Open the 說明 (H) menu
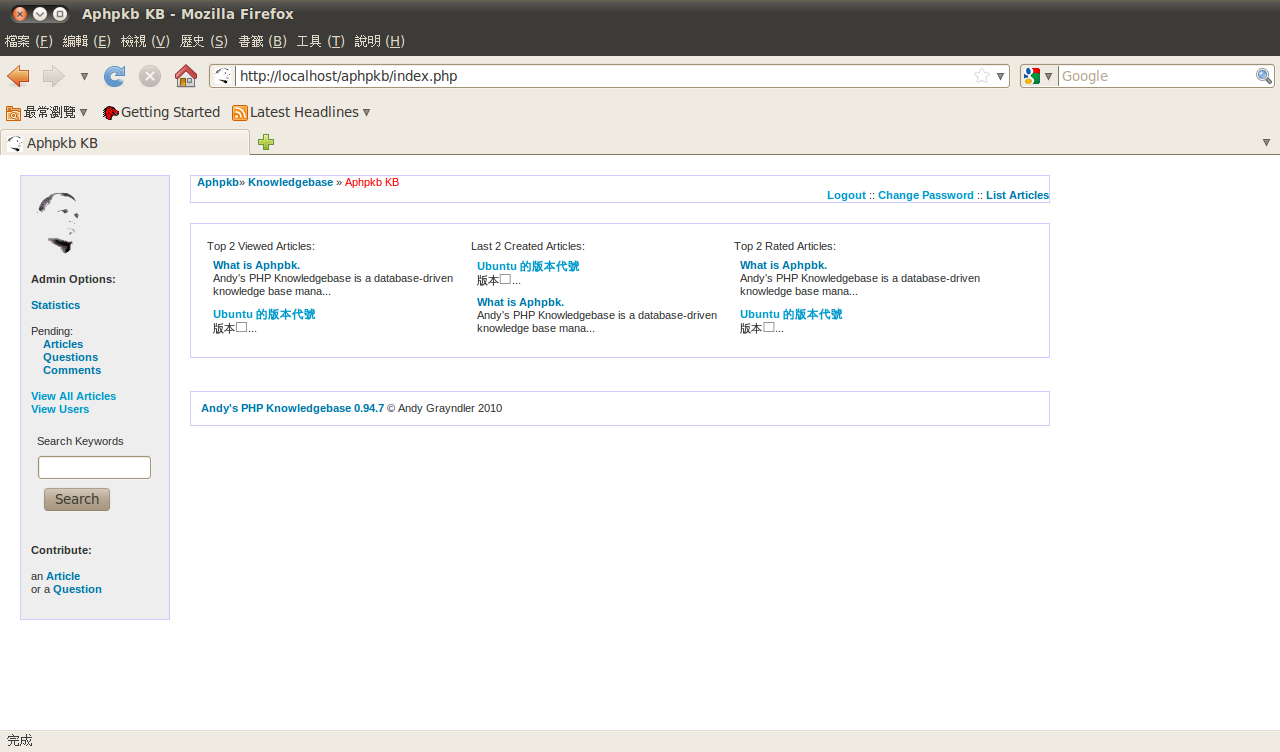Screen dimensions: 1280x752 [379, 41]
